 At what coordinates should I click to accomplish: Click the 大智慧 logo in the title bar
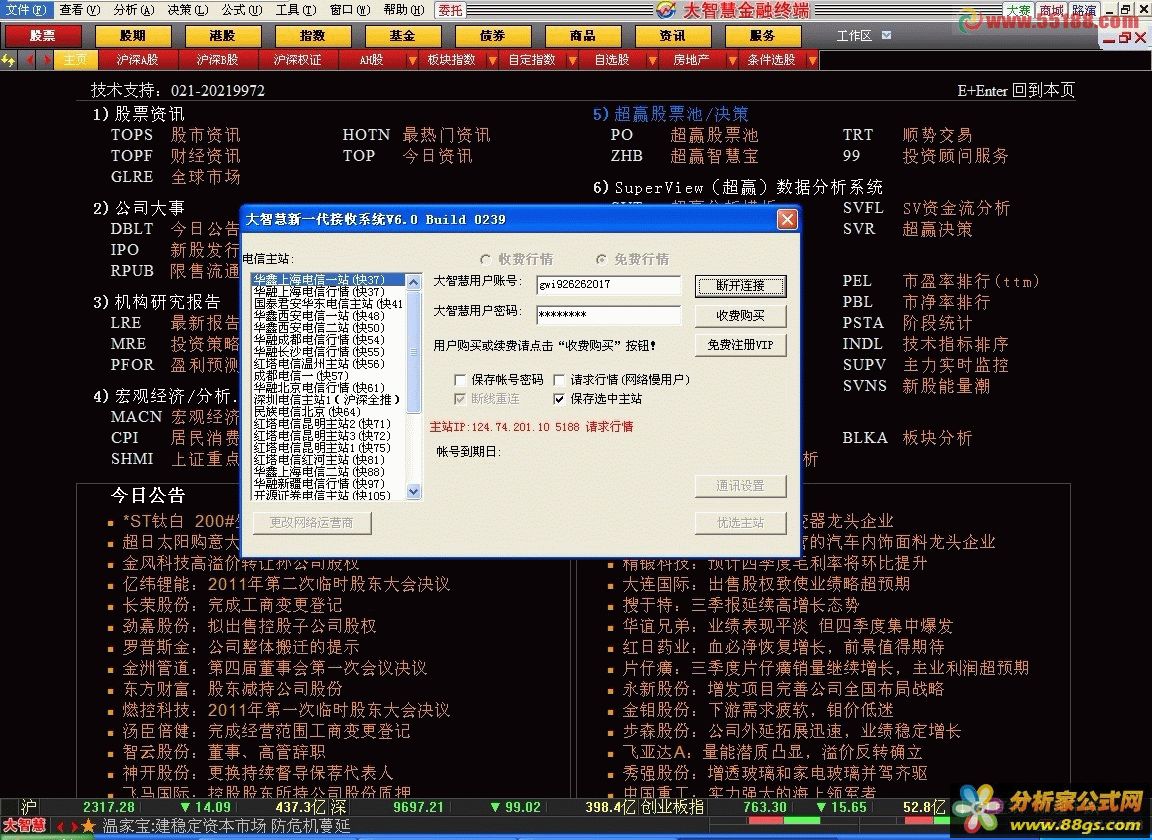click(x=666, y=10)
